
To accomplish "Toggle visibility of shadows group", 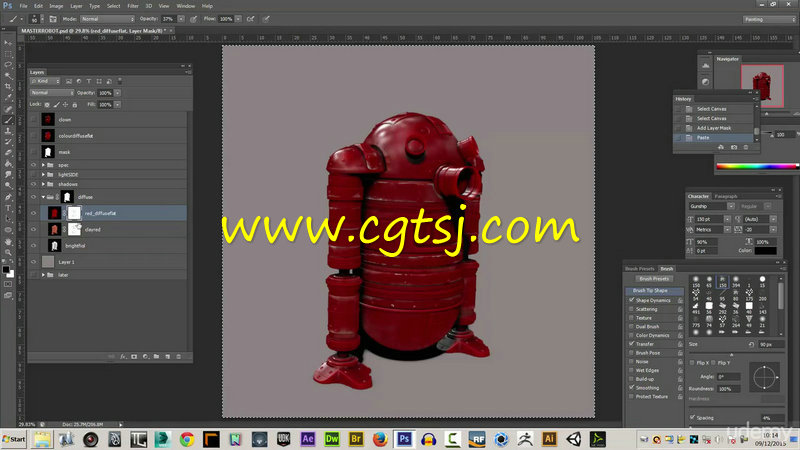I will (x=34, y=184).
